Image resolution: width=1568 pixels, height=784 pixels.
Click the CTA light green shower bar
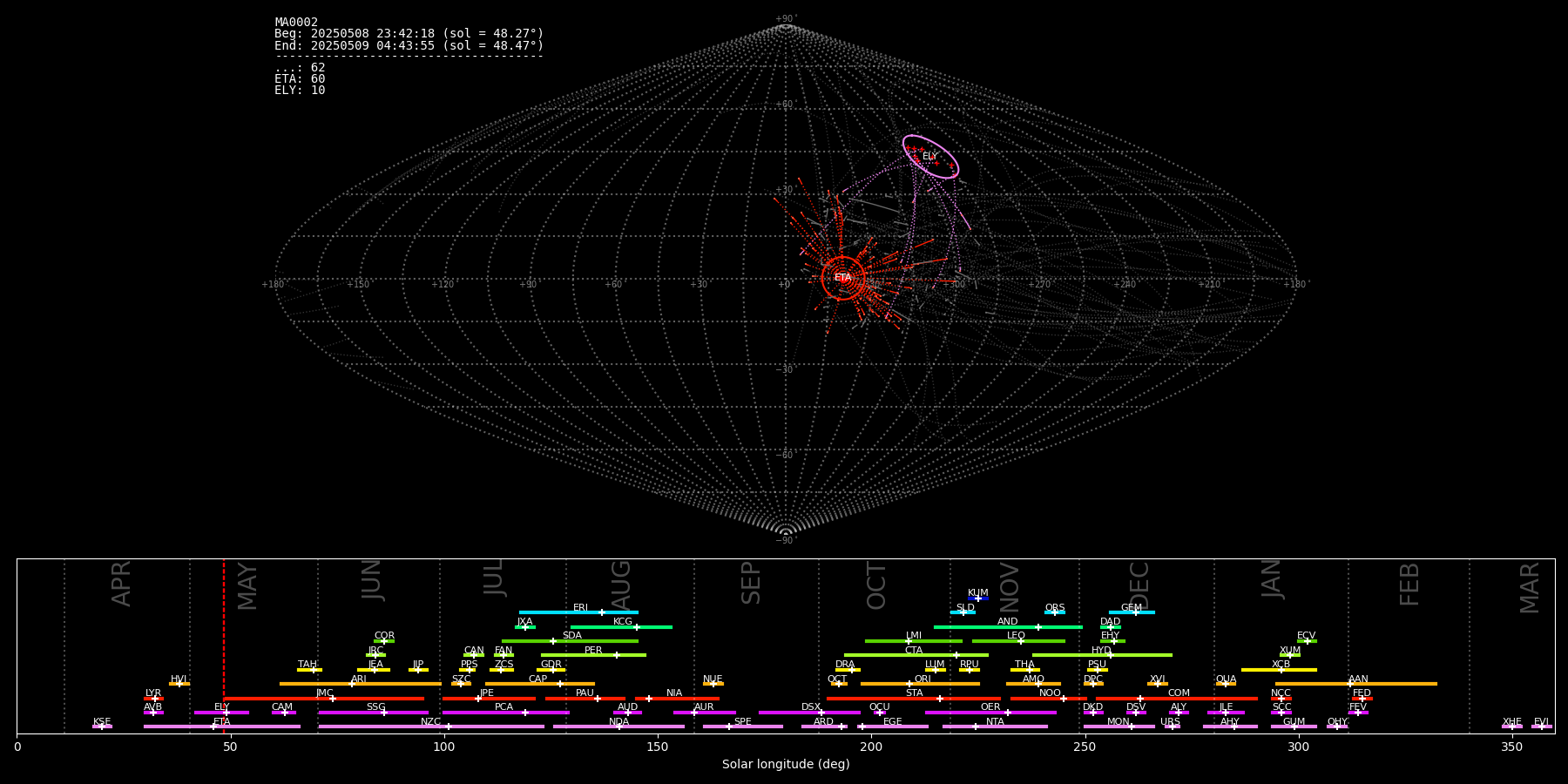tap(916, 655)
